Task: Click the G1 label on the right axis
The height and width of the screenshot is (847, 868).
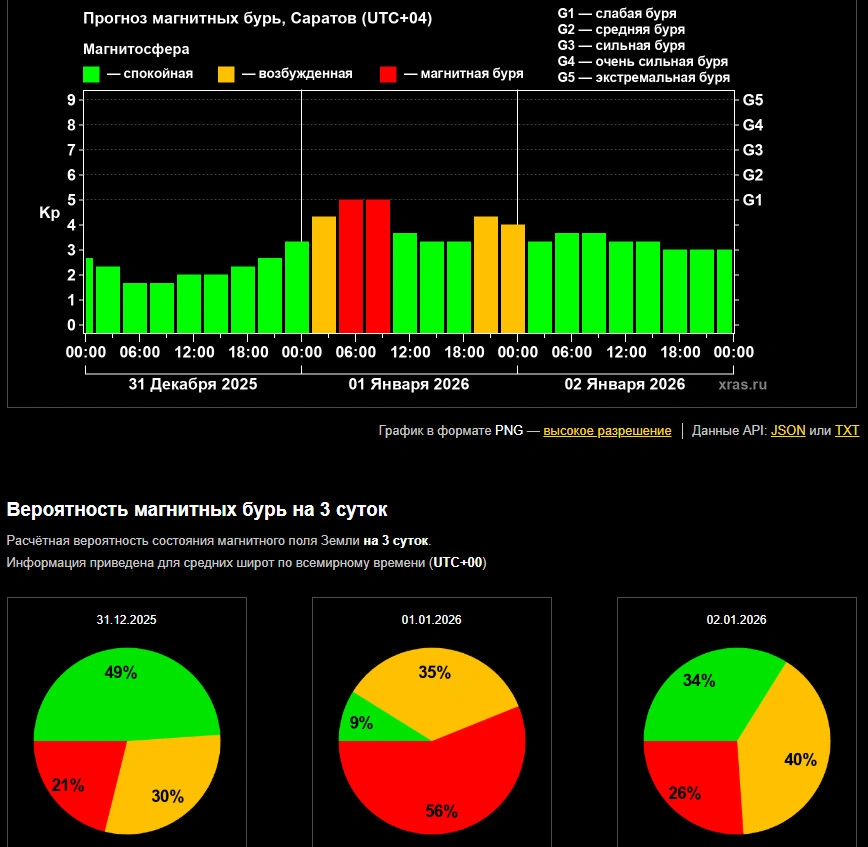Action: pos(752,200)
